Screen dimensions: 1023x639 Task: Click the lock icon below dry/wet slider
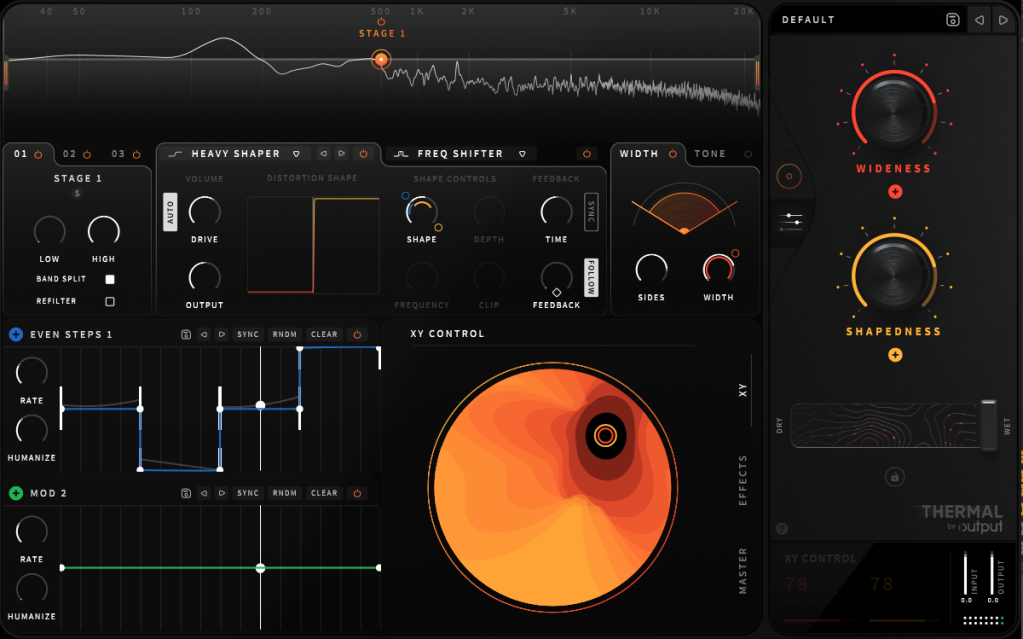coord(894,477)
